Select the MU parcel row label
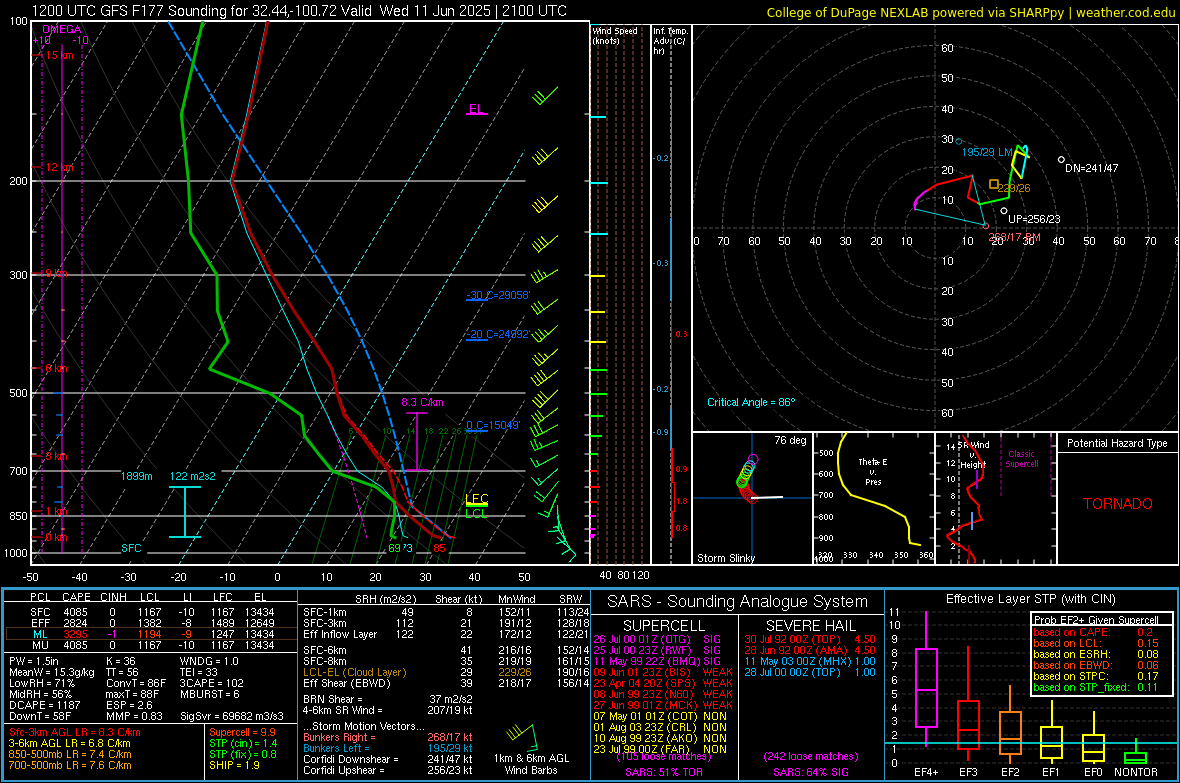The width and height of the screenshot is (1180, 783). tap(40, 645)
